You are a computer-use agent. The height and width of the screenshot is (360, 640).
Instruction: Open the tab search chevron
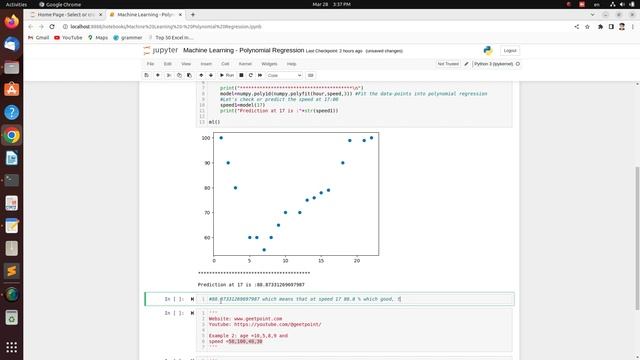click(593, 15)
